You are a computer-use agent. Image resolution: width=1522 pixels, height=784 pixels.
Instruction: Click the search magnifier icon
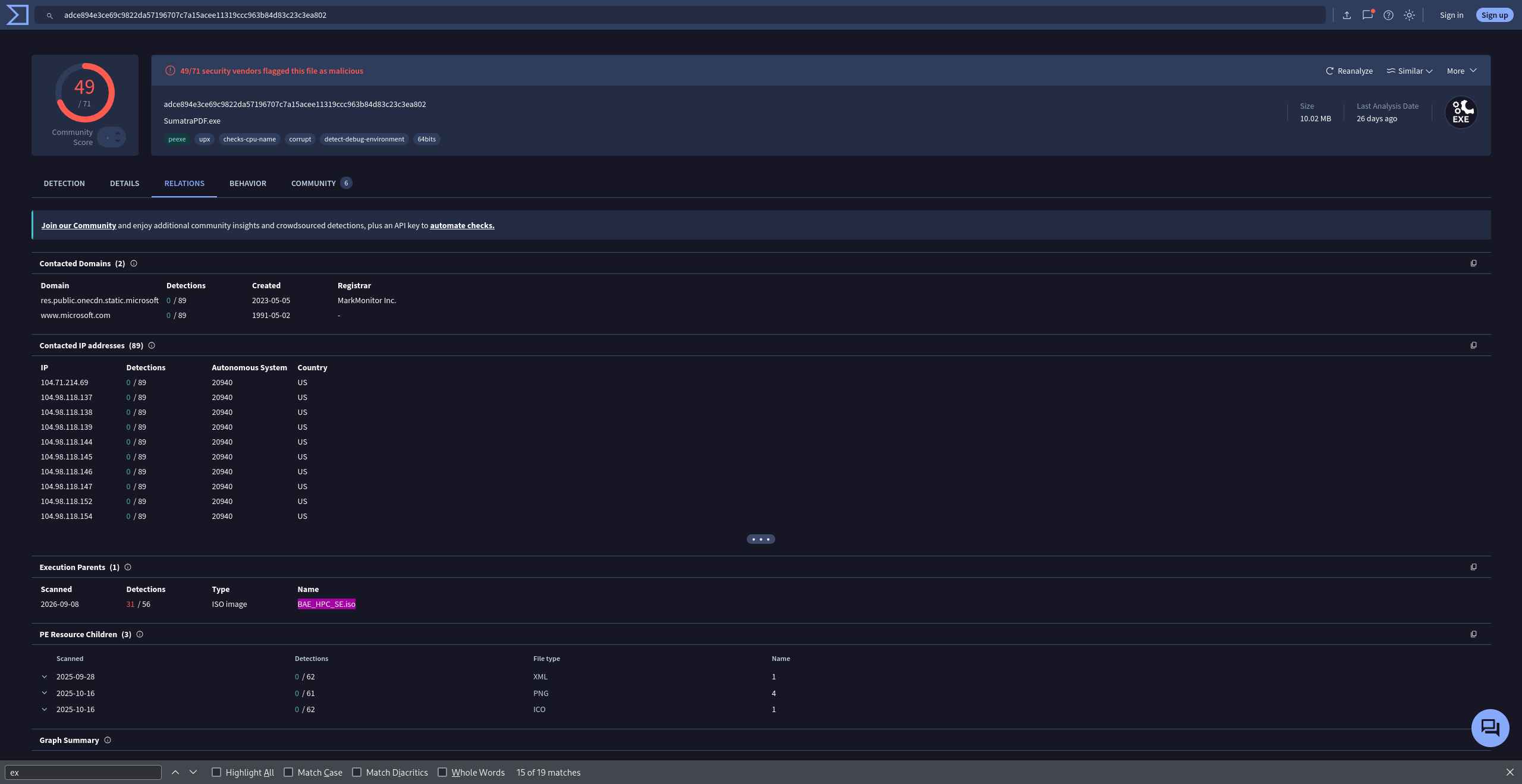coord(50,15)
